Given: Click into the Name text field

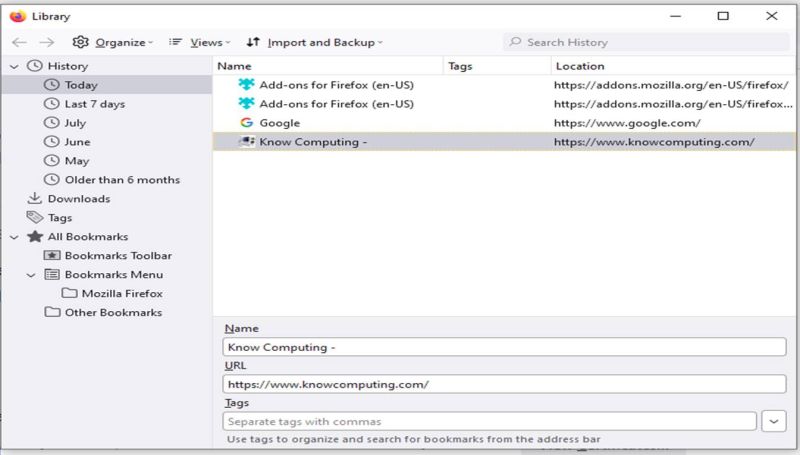Looking at the screenshot, I should pos(504,347).
